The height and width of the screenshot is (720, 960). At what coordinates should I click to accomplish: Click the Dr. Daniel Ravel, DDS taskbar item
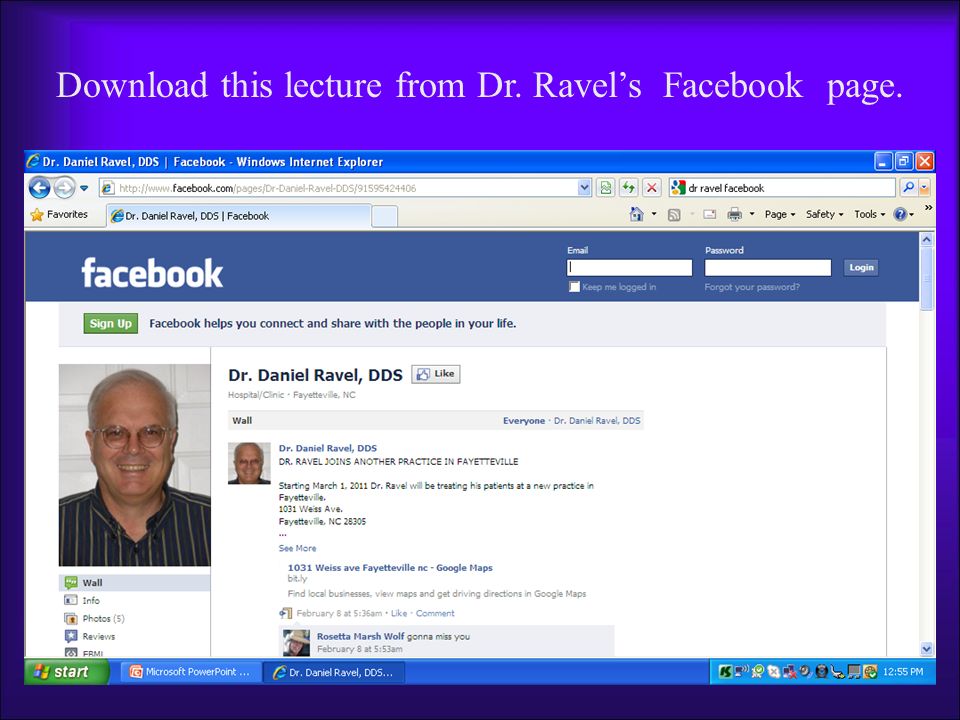pyautogui.click(x=334, y=672)
